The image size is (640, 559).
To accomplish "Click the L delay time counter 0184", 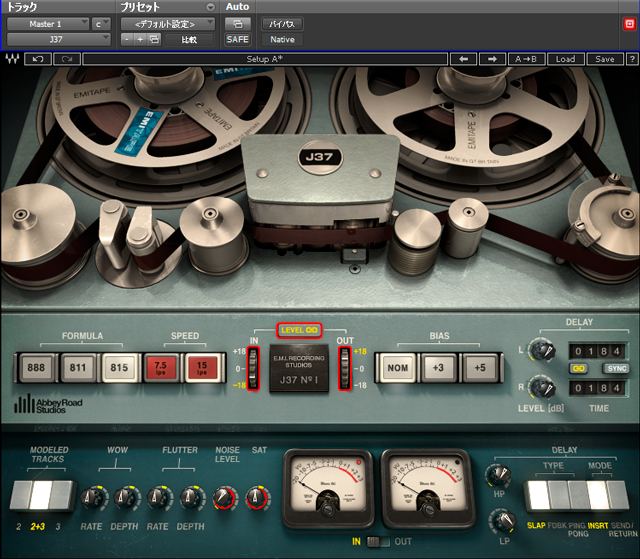I will tap(597, 351).
